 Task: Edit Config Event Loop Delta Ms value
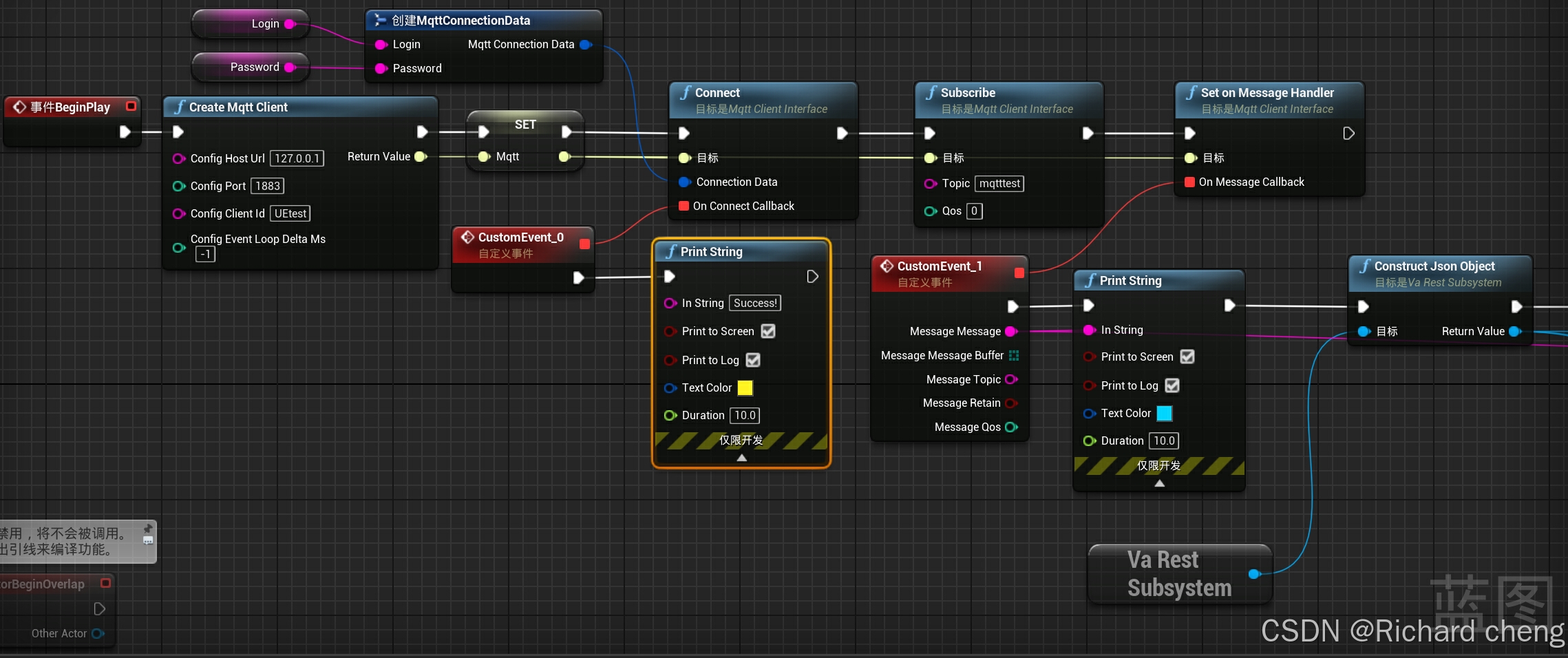click(x=205, y=255)
